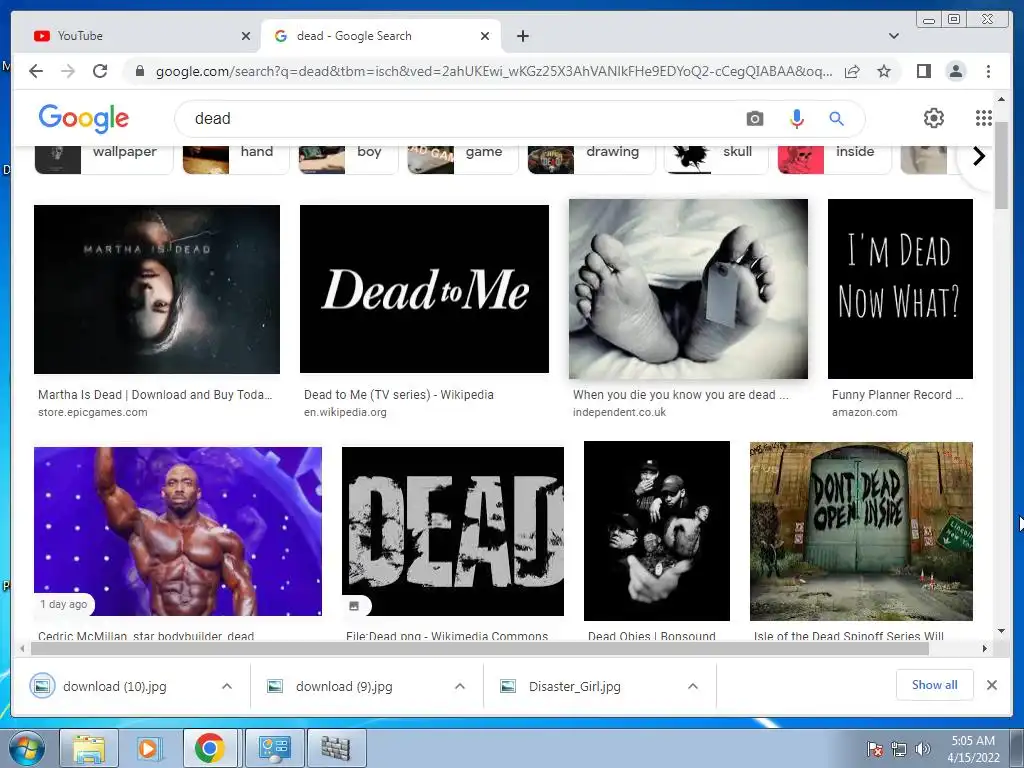Close the dead - Google Search tab
Image resolution: width=1024 pixels, height=768 pixels.
[x=485, y=36]
